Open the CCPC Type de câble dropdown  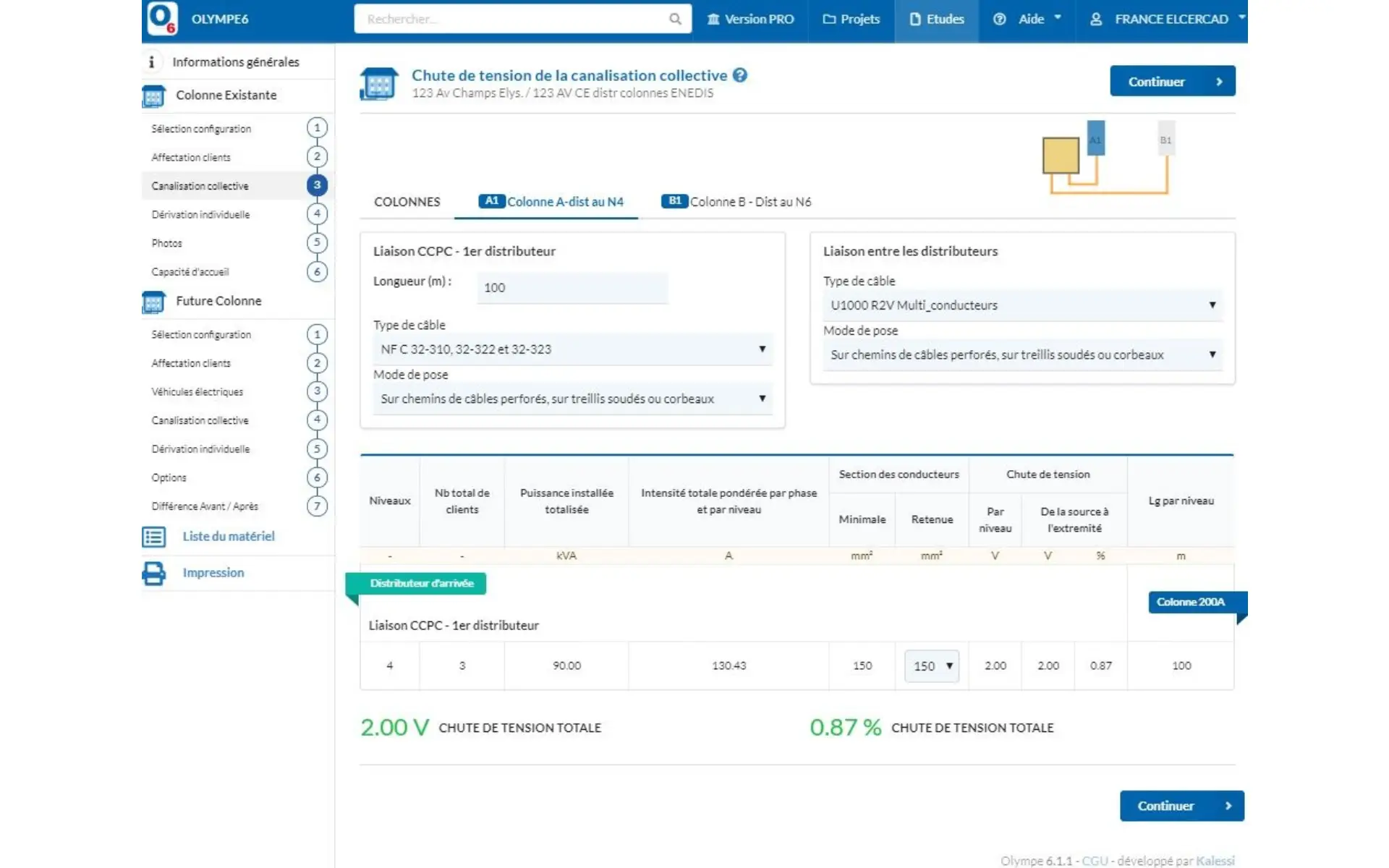[x=572, y=349]
